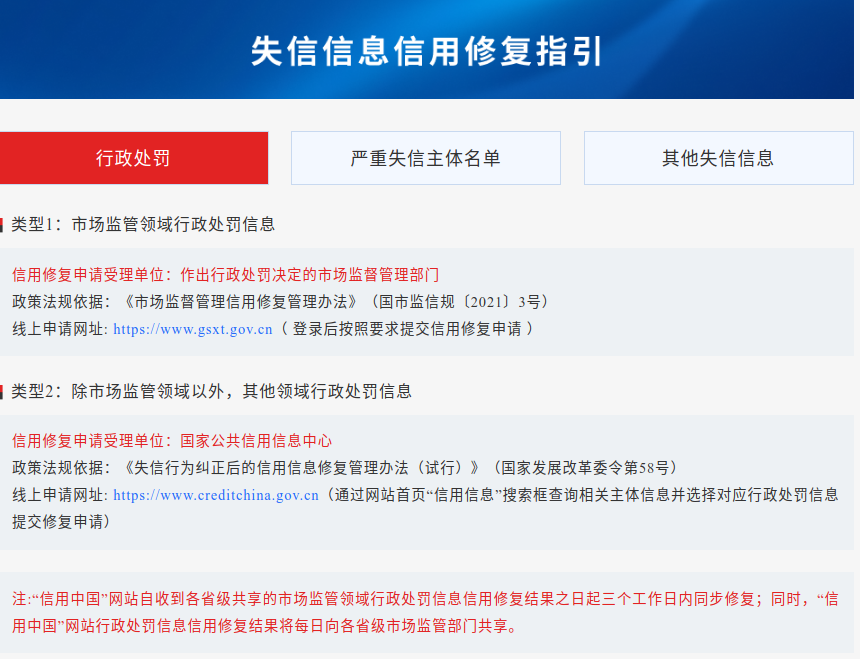The height and width of the screenshot is (659, 860).
Task: Click 《失信行为纠正后的信用信息修复管理办法（试行）》 text
Action: click(x=301, y=468)
